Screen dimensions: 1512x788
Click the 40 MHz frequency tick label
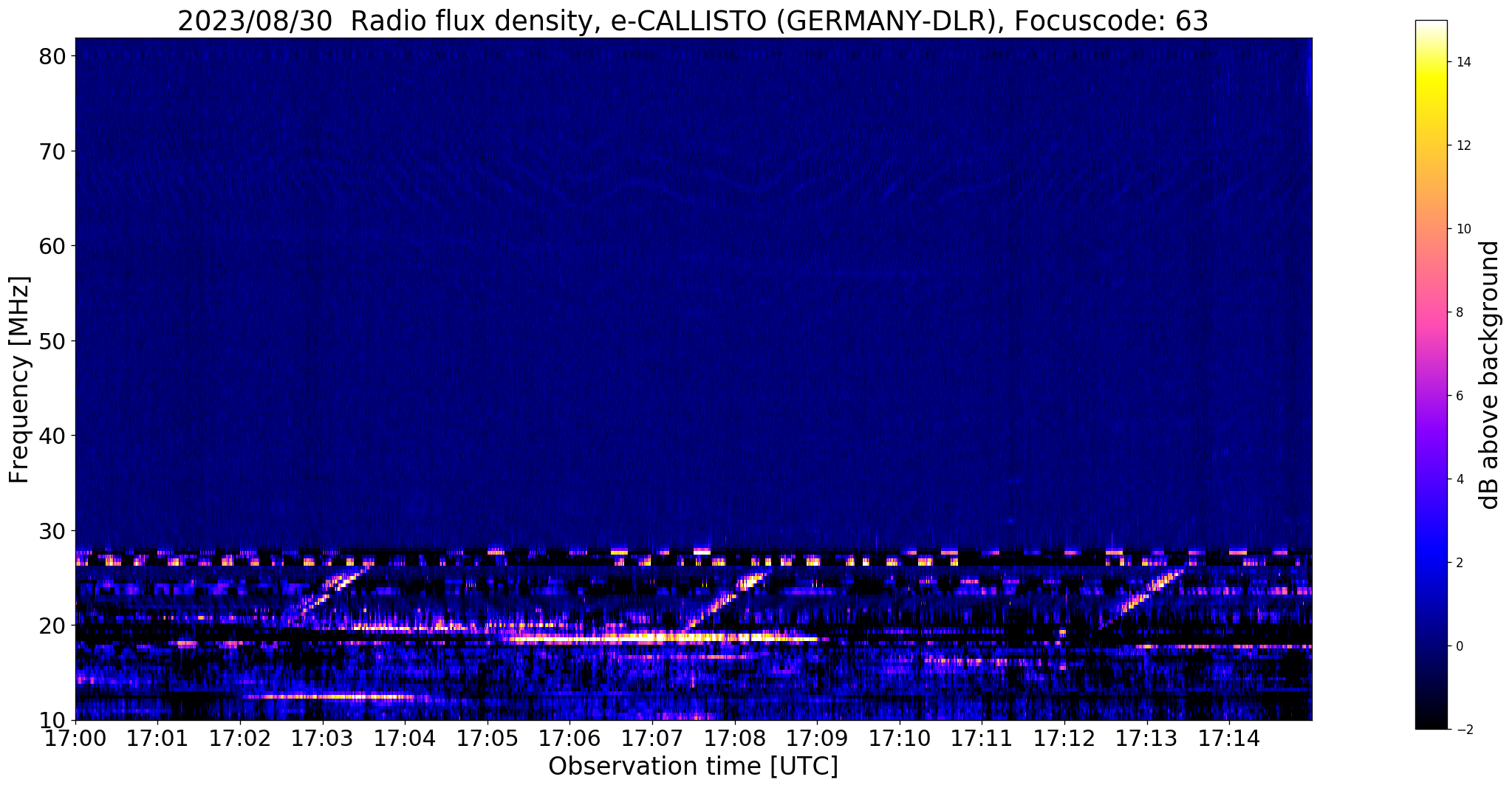click(54, 436)
